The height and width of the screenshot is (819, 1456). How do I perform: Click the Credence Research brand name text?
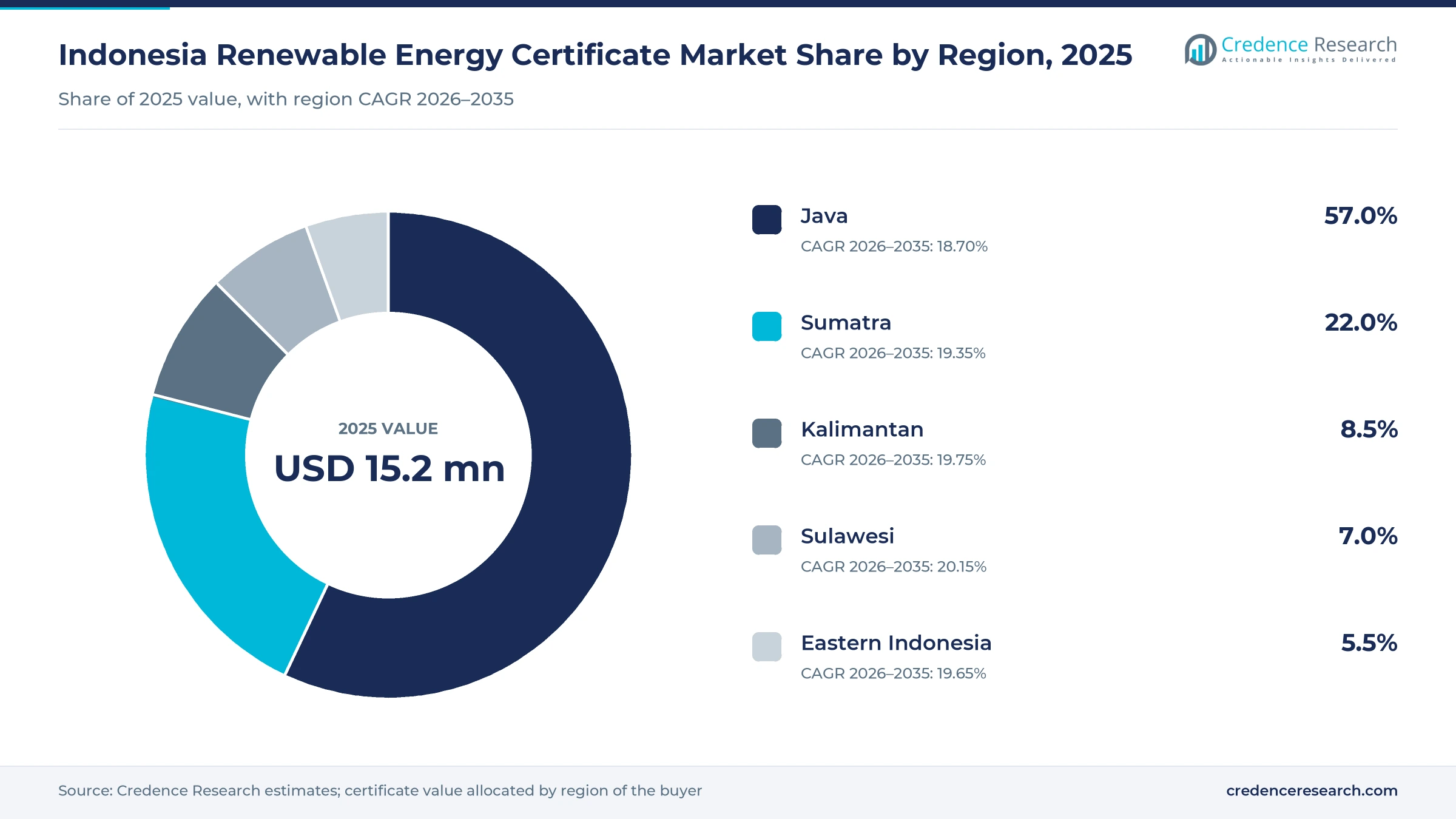pyautogui.click(x=1309, y=44)
